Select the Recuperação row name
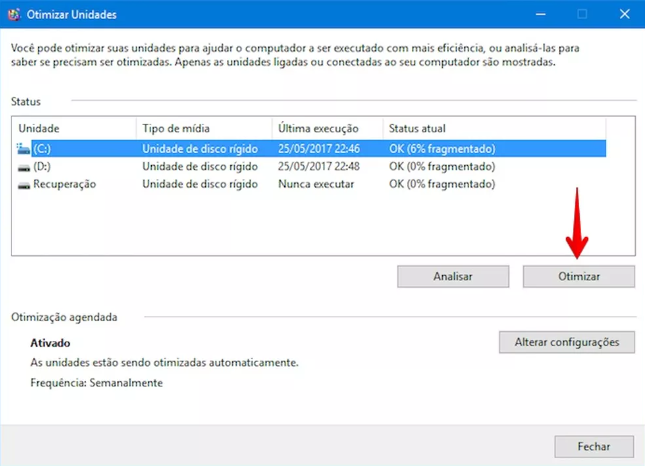Viewport: 645px width, 466px height. tap(65, 184)
